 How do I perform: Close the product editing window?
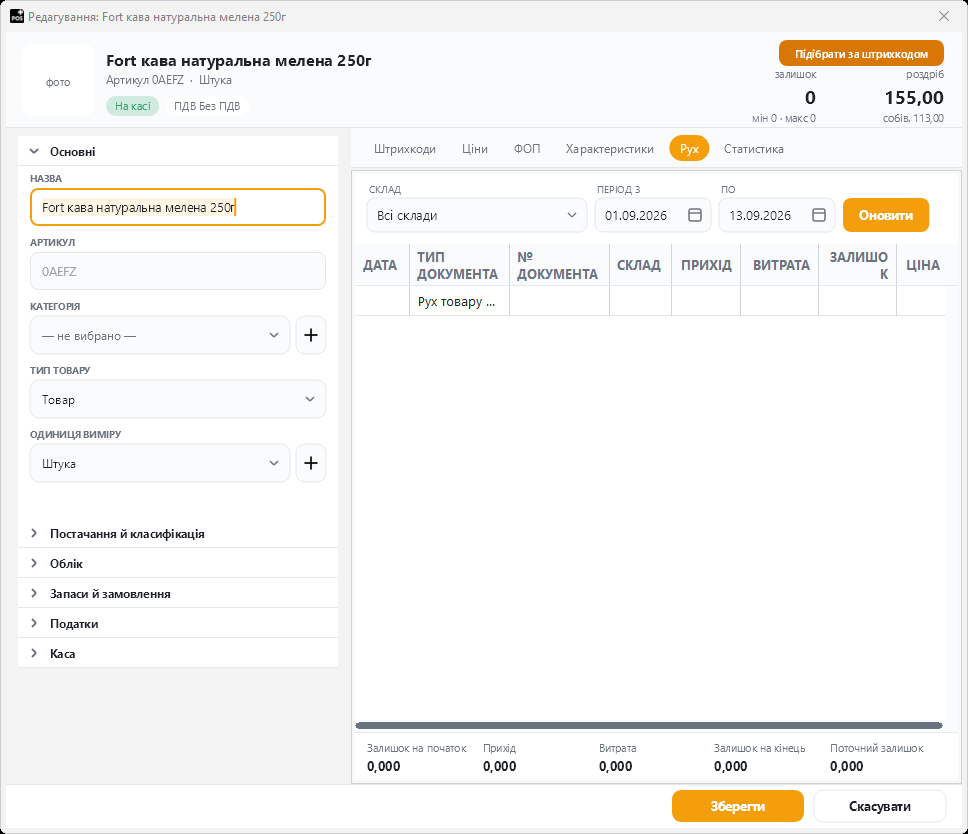tap(944, 16)
